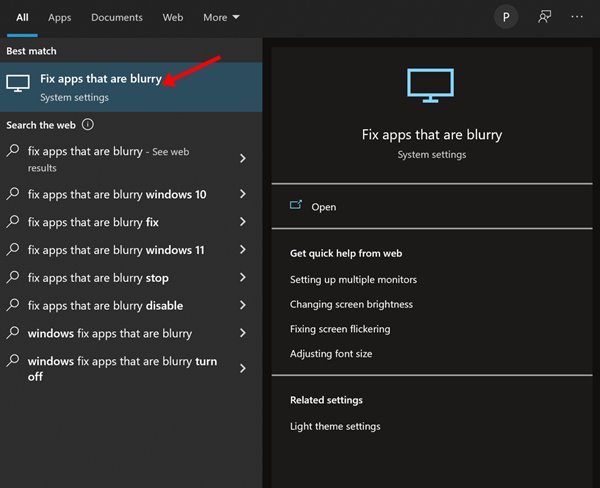Click the monitor icon beside the best match

click(x=18, y=83)
